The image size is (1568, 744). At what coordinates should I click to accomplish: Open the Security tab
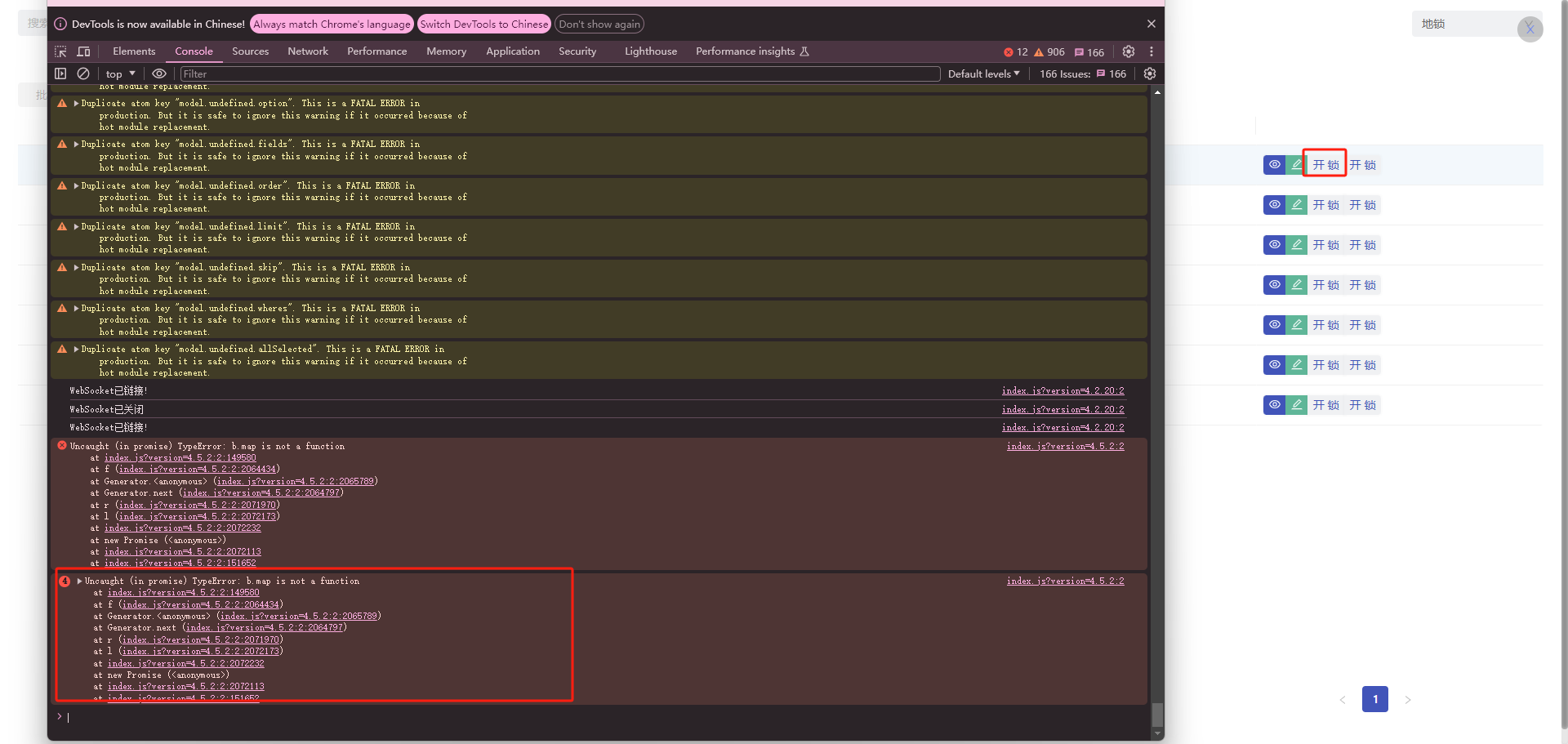[577, 51]
